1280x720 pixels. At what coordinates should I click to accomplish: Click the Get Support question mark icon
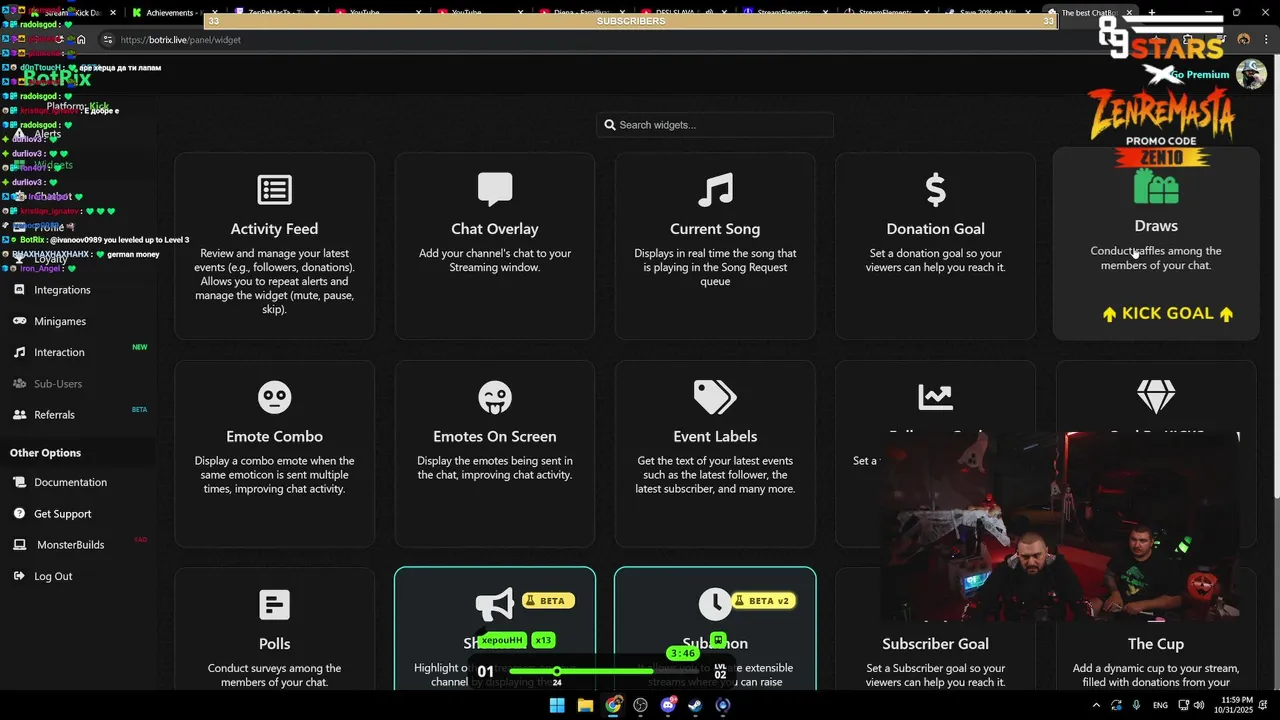tap(19, 514)
